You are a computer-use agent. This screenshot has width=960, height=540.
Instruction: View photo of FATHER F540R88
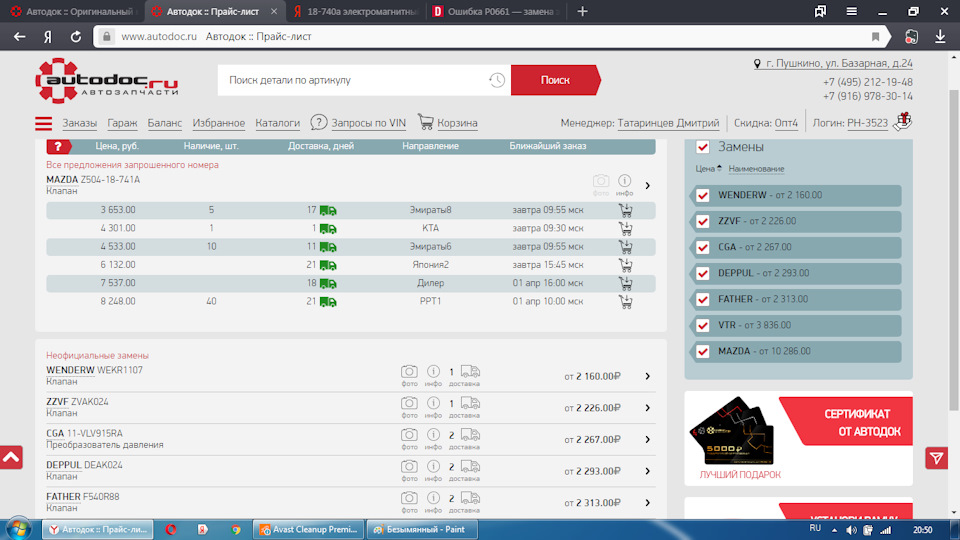pos(409,502)
